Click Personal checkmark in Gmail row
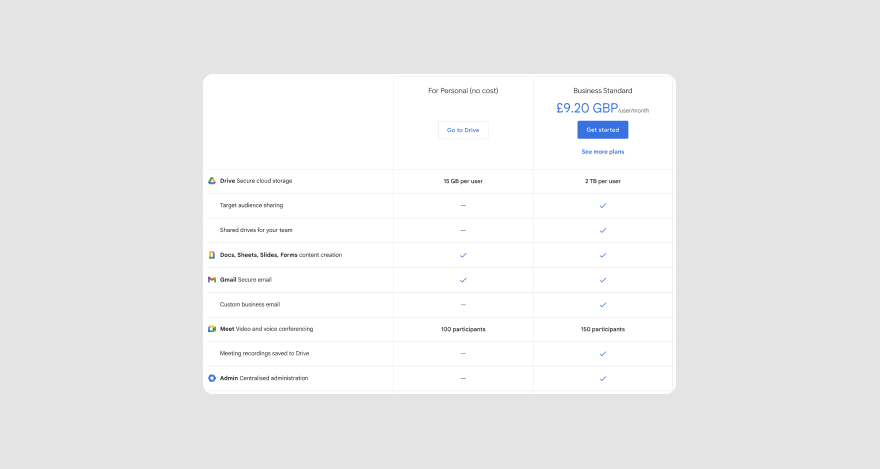 click(463, 279)
